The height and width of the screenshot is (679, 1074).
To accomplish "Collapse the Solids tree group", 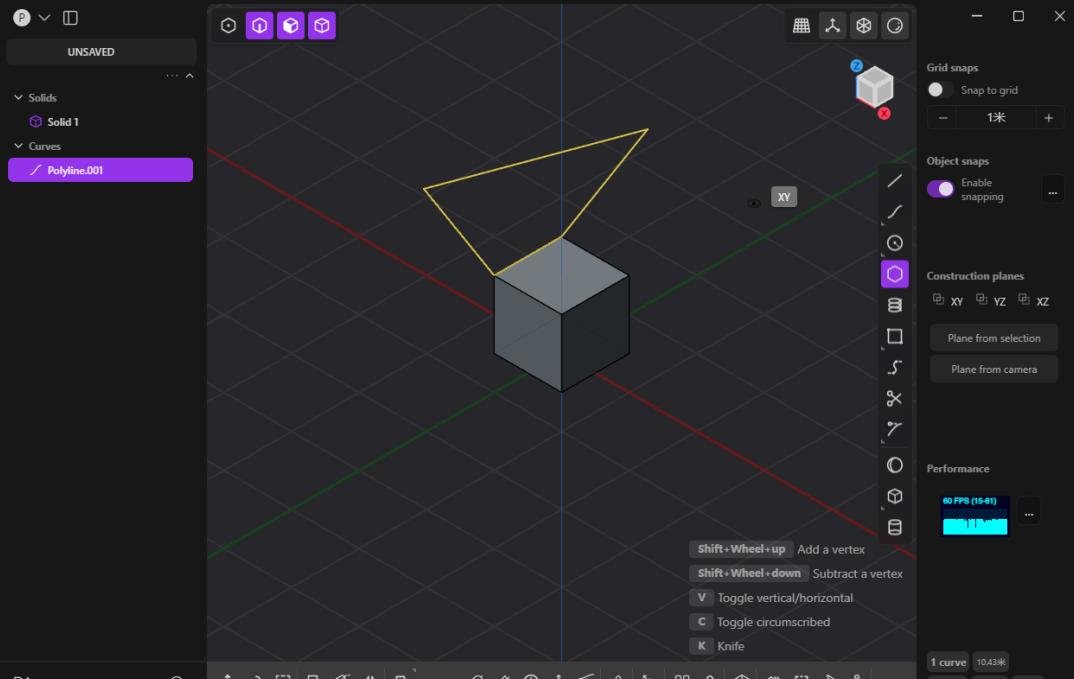I will (x=18, y=98).
